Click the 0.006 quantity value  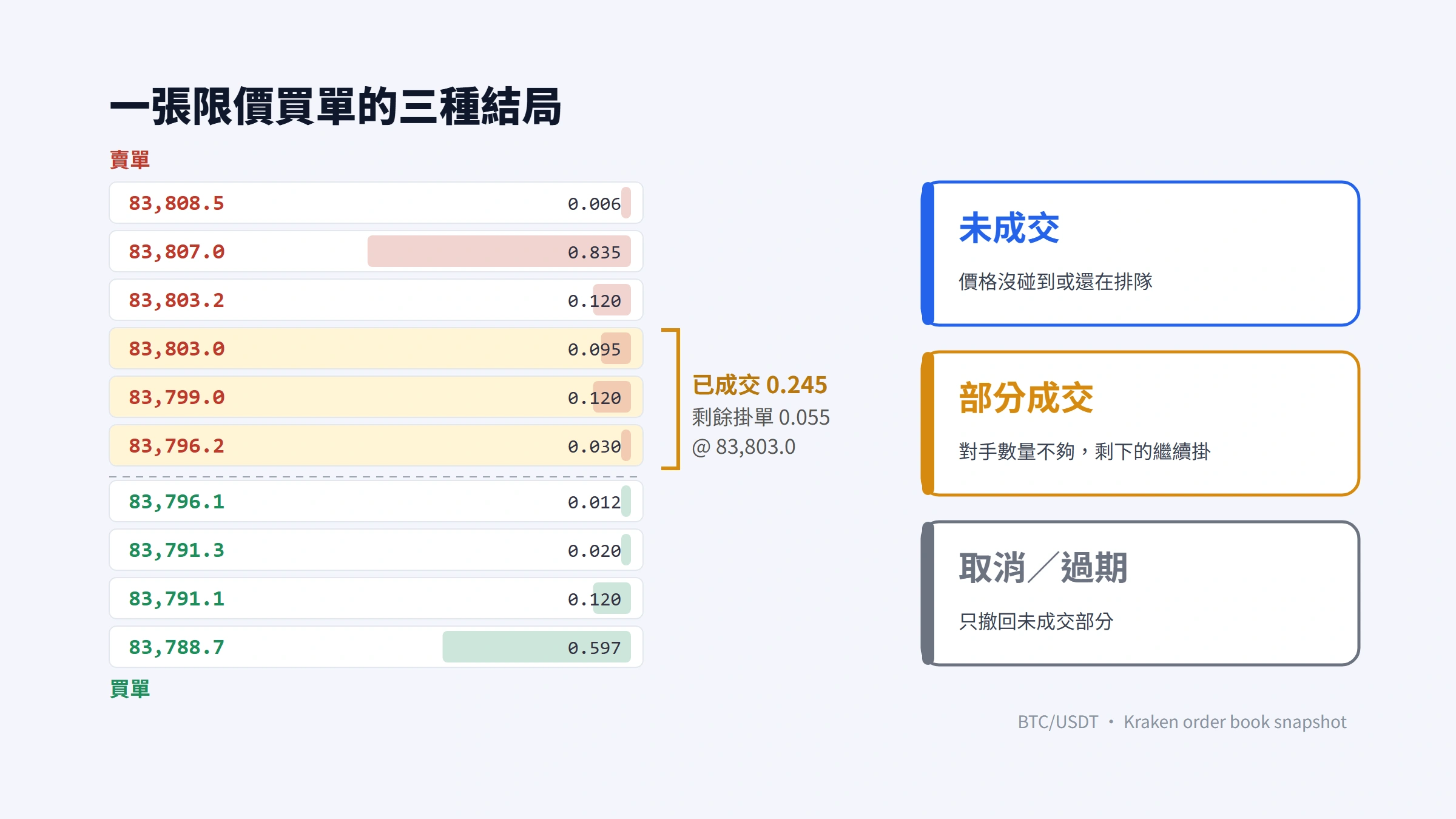tap(594, 204)
